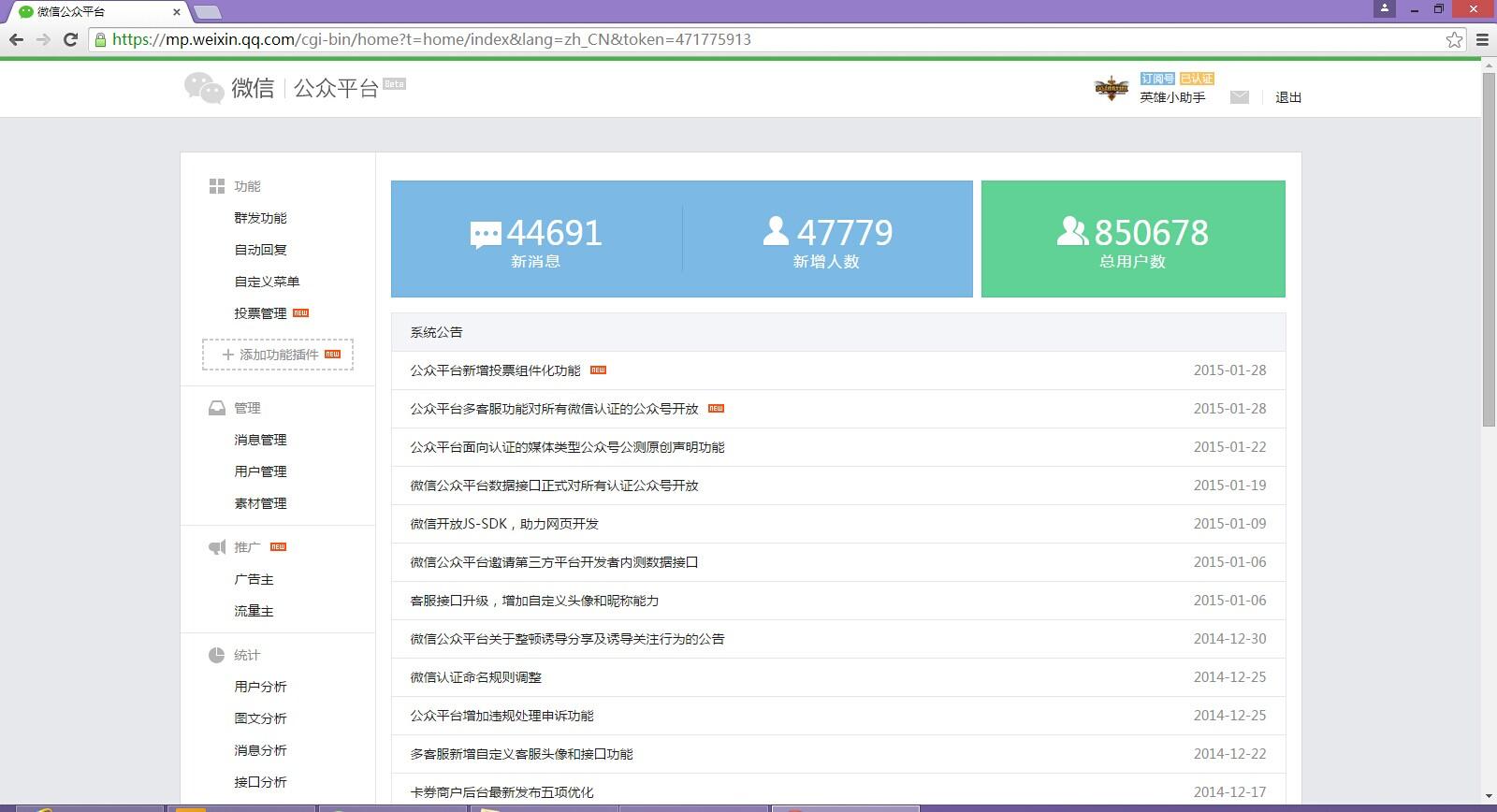The image size is (1497, 812).
Task: Open 自动回复 in the sidebar
Action: coord(260,250)
